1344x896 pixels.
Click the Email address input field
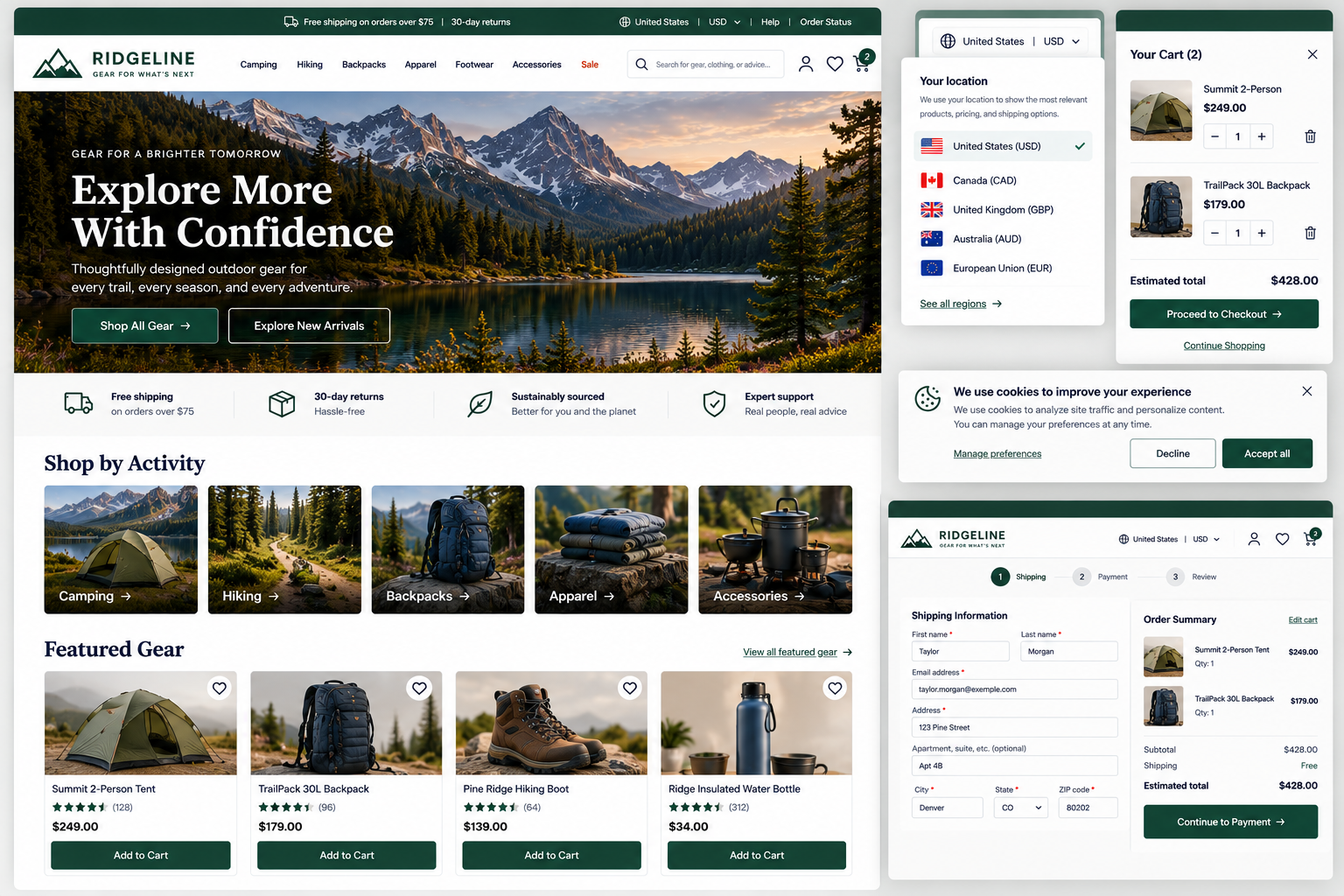[1014, 689]
